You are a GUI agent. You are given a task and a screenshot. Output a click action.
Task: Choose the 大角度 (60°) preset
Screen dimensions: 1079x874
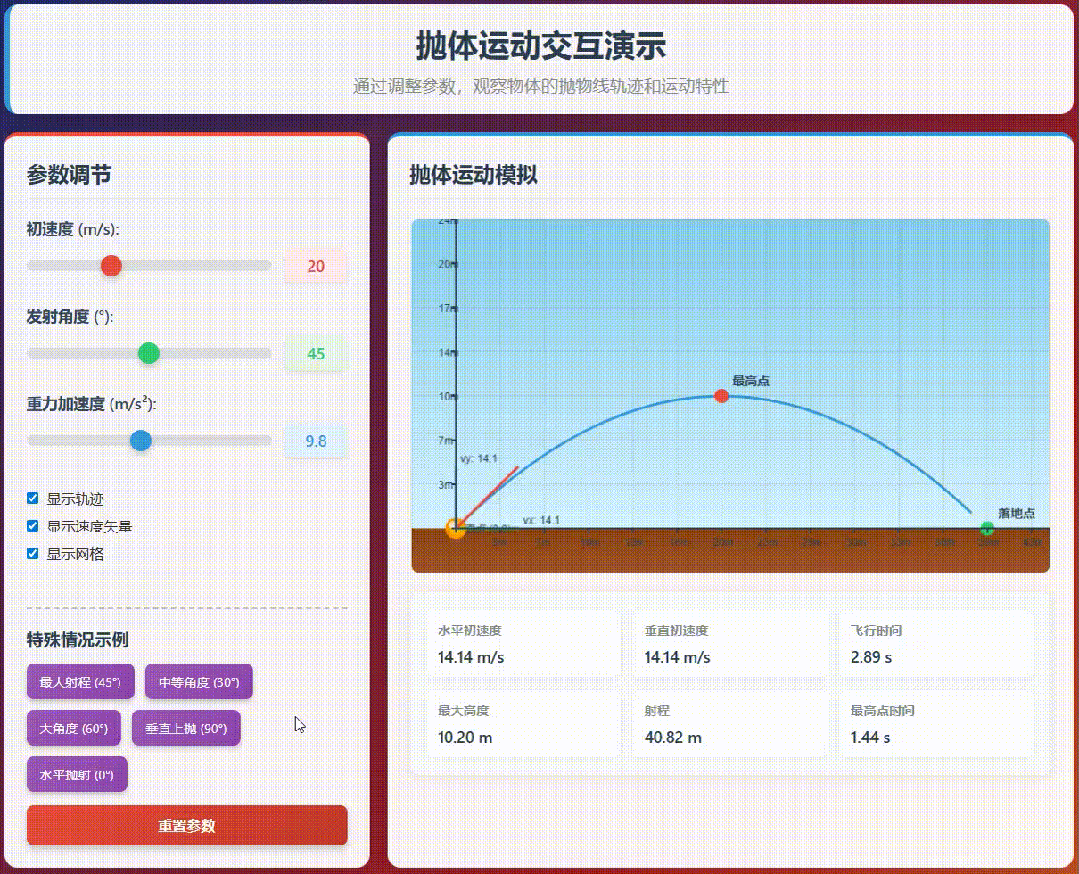(74, 729)
